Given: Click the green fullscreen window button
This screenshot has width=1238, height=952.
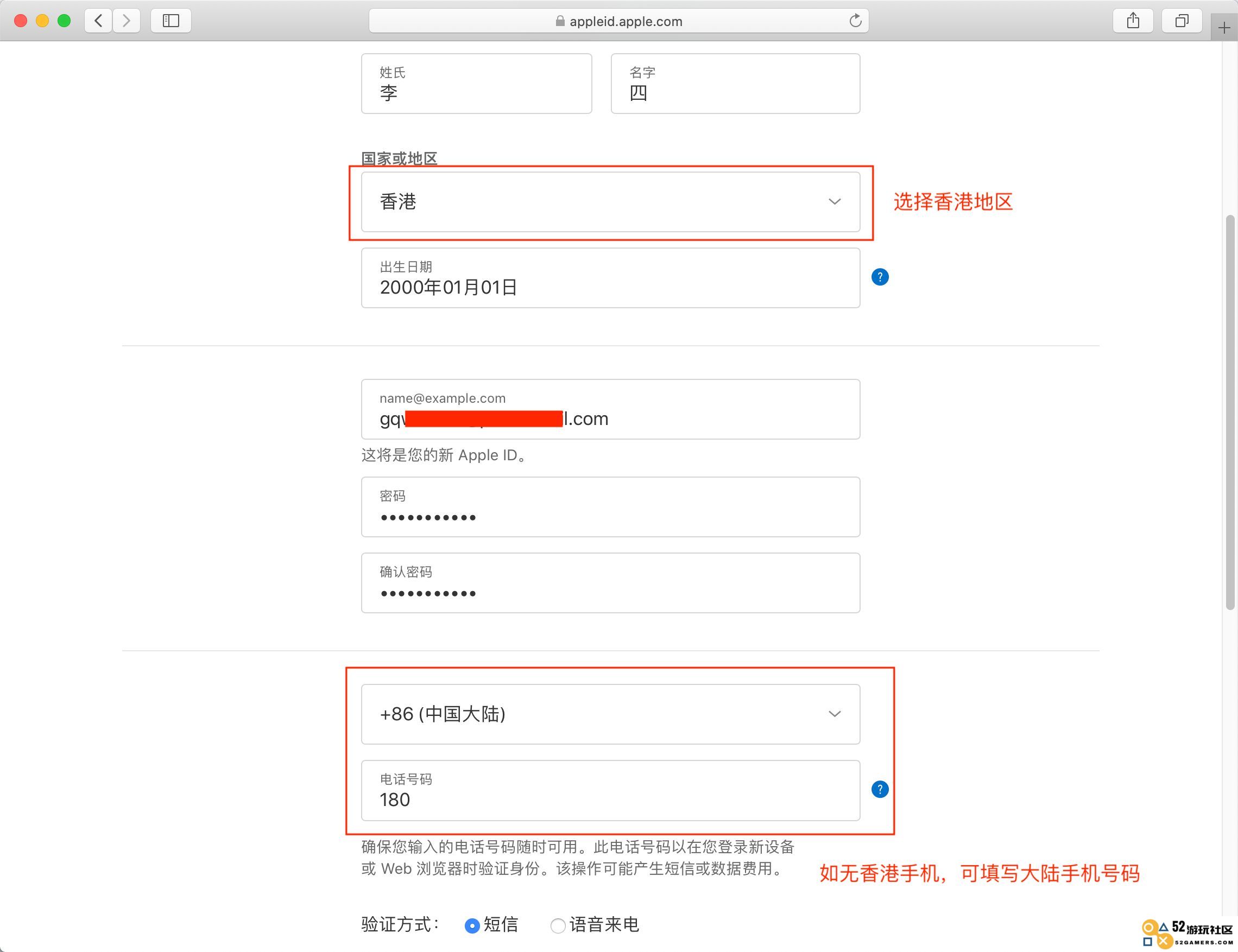Looking at the screenshot, I should 64,21.
